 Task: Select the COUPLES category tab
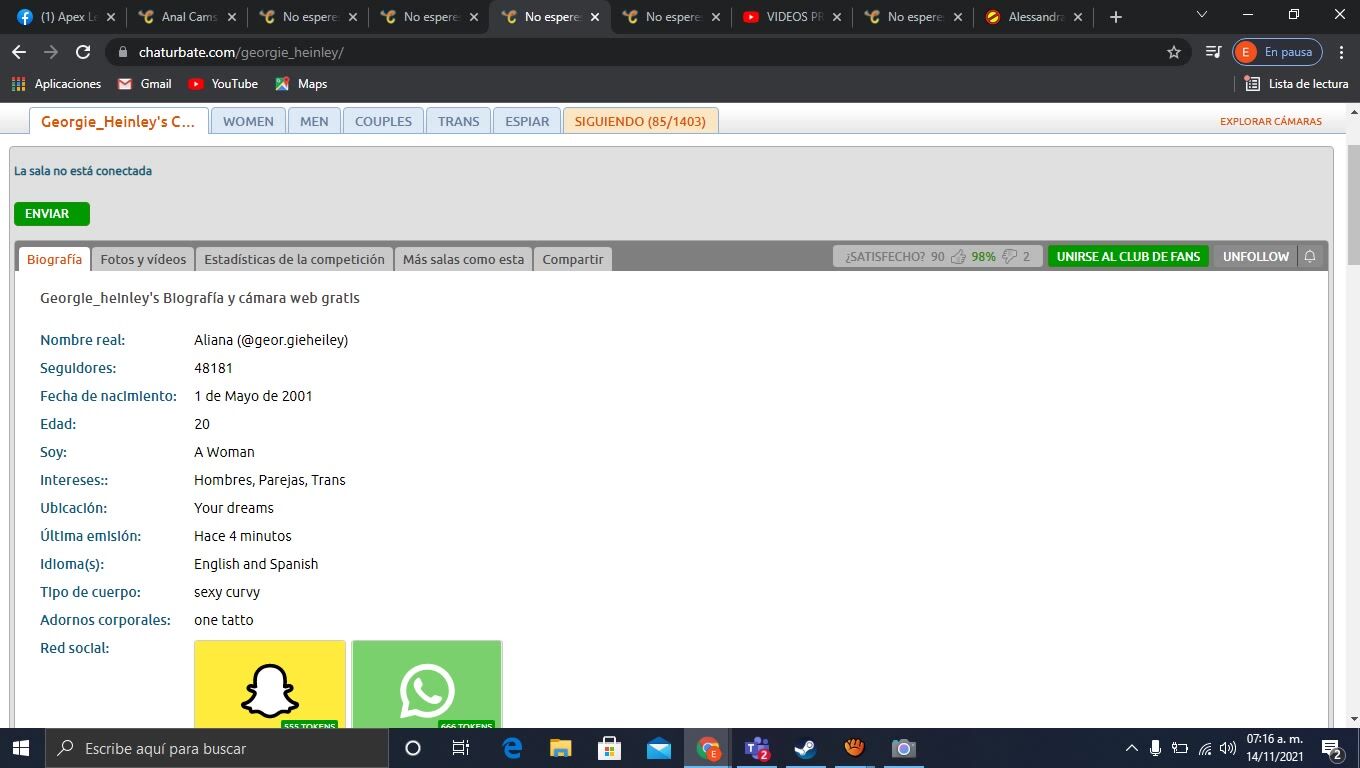(383, 121)
